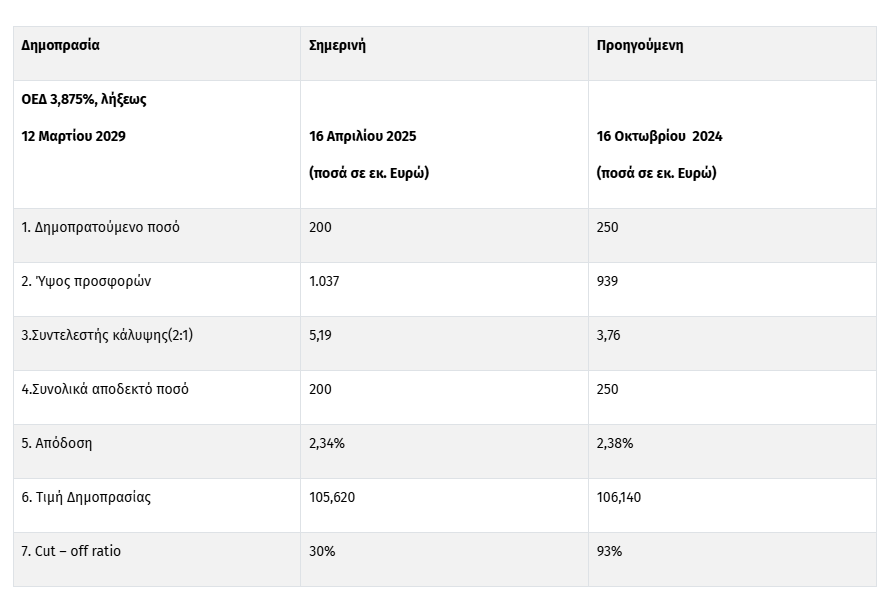The image size is (887, 613).
Task: Click the Δημοπρασία column header
Action: click(x=60, y=45)
